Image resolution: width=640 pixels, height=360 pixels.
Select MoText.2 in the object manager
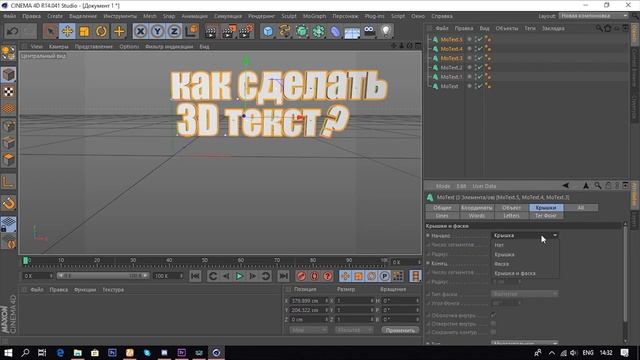coord(451,67)
